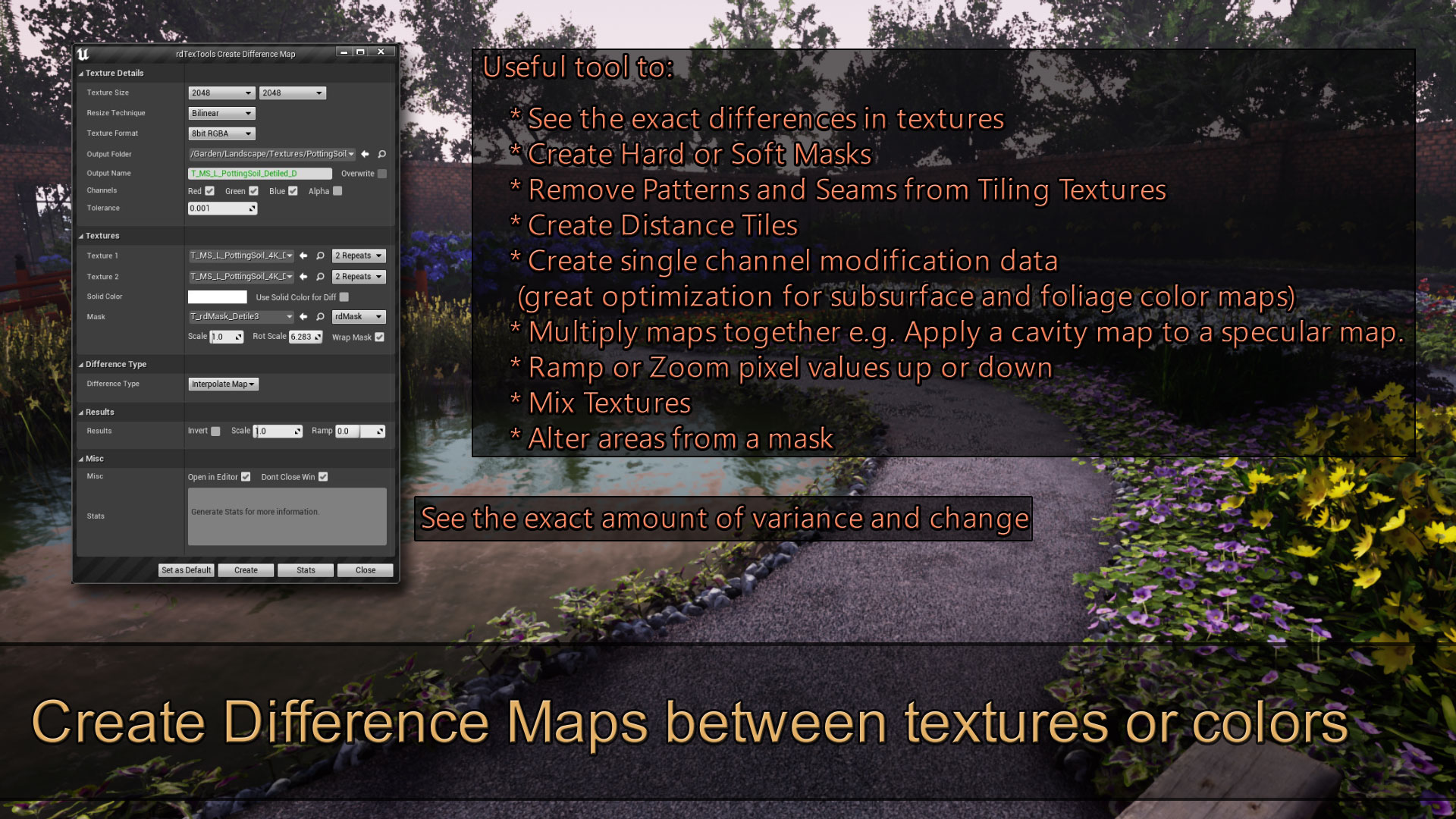Enable the Alpha channel checkbox
The width and height of the screenshot is (1456, 819).
337,191
